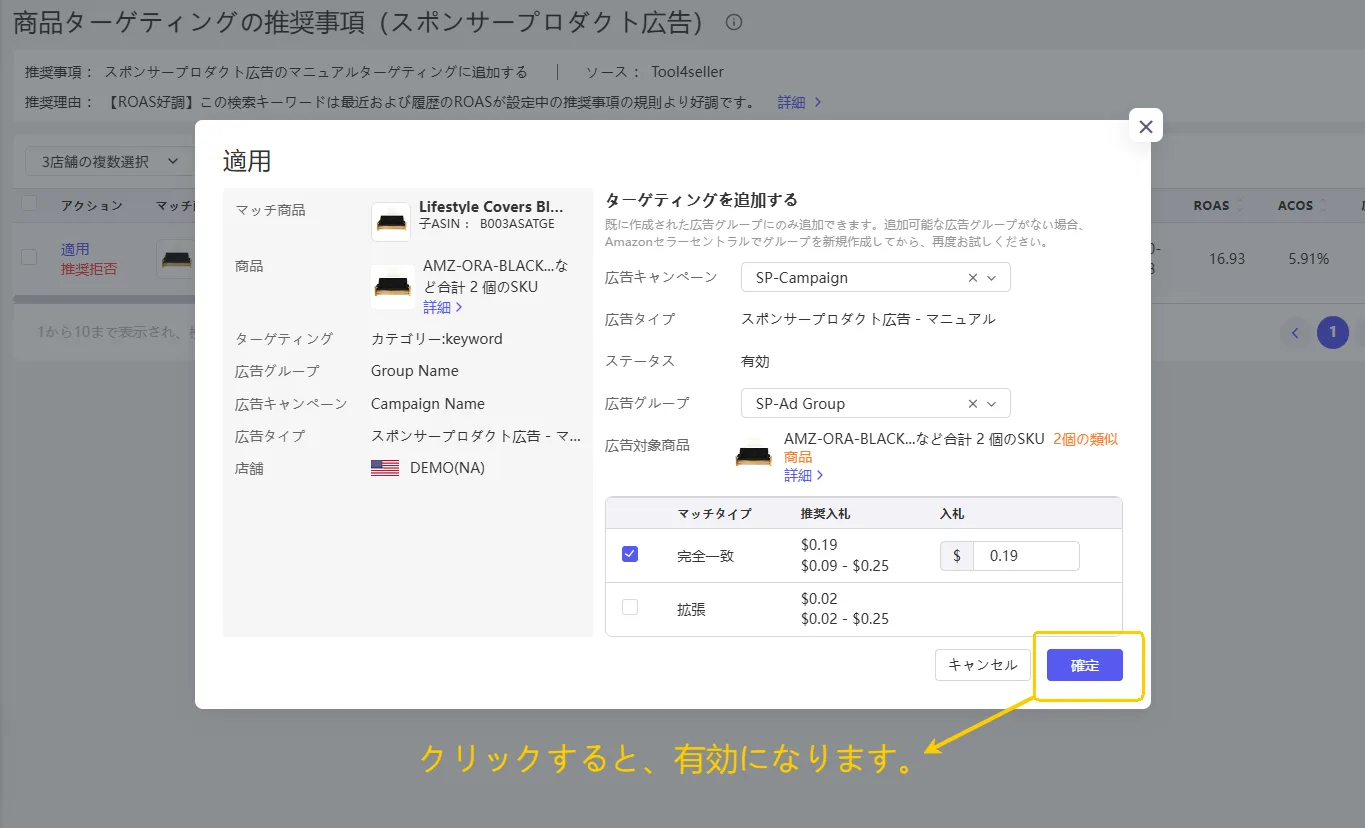Sort the table by the ACOS column
Screen dimensions: 1365x828
tap(1302, 205)
